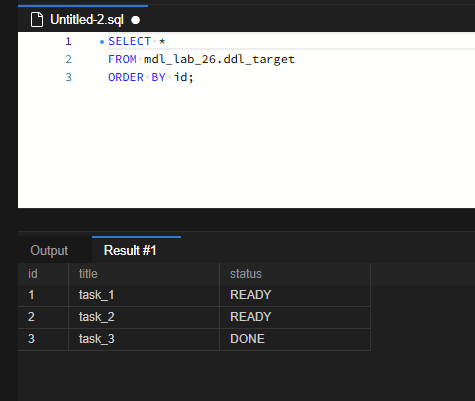This screenshot has width=475, height=401.
Task: Click the id column header
Action: [x=43, y=274]
